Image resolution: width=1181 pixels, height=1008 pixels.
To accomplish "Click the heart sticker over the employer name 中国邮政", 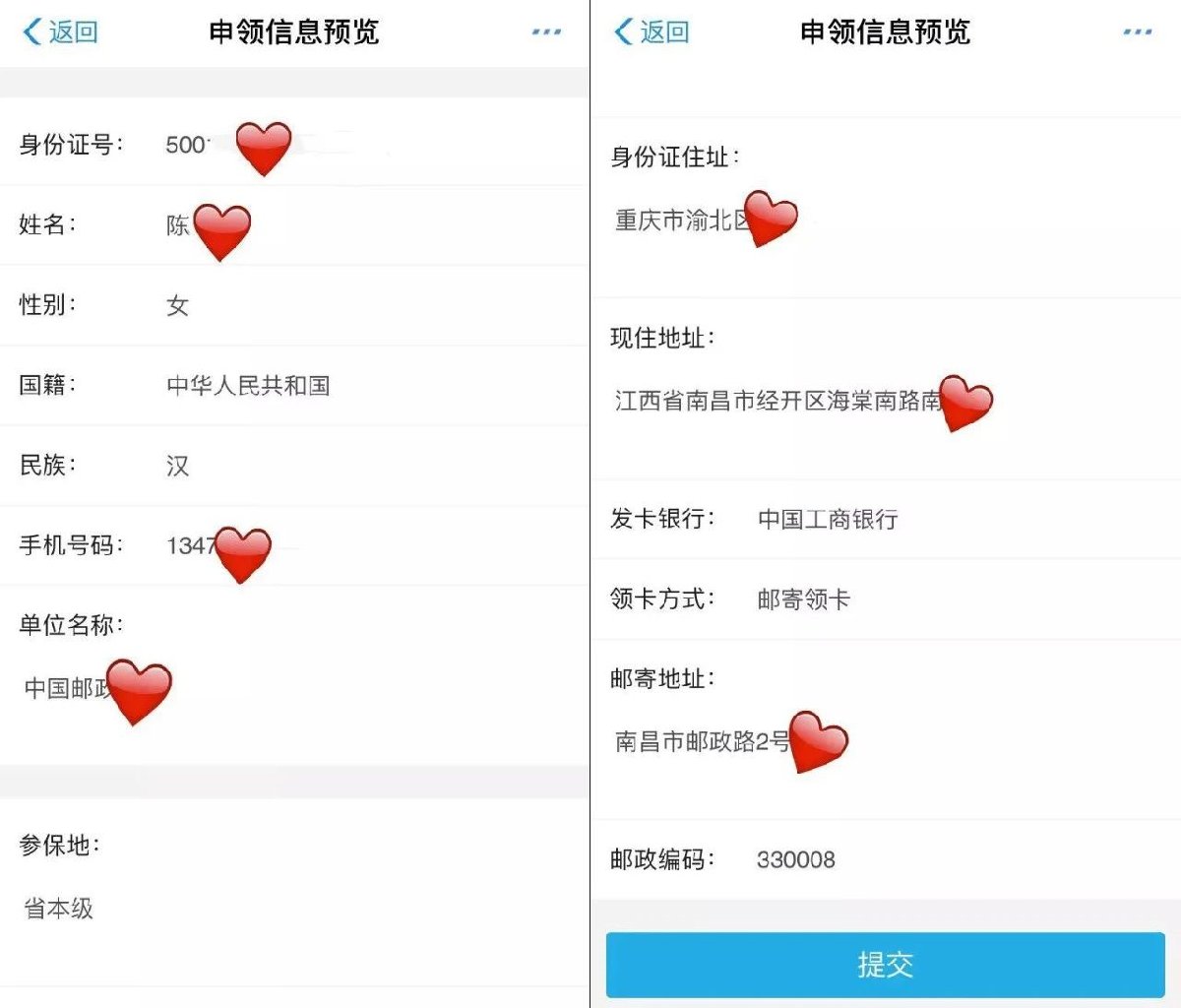I will (139, 692).
